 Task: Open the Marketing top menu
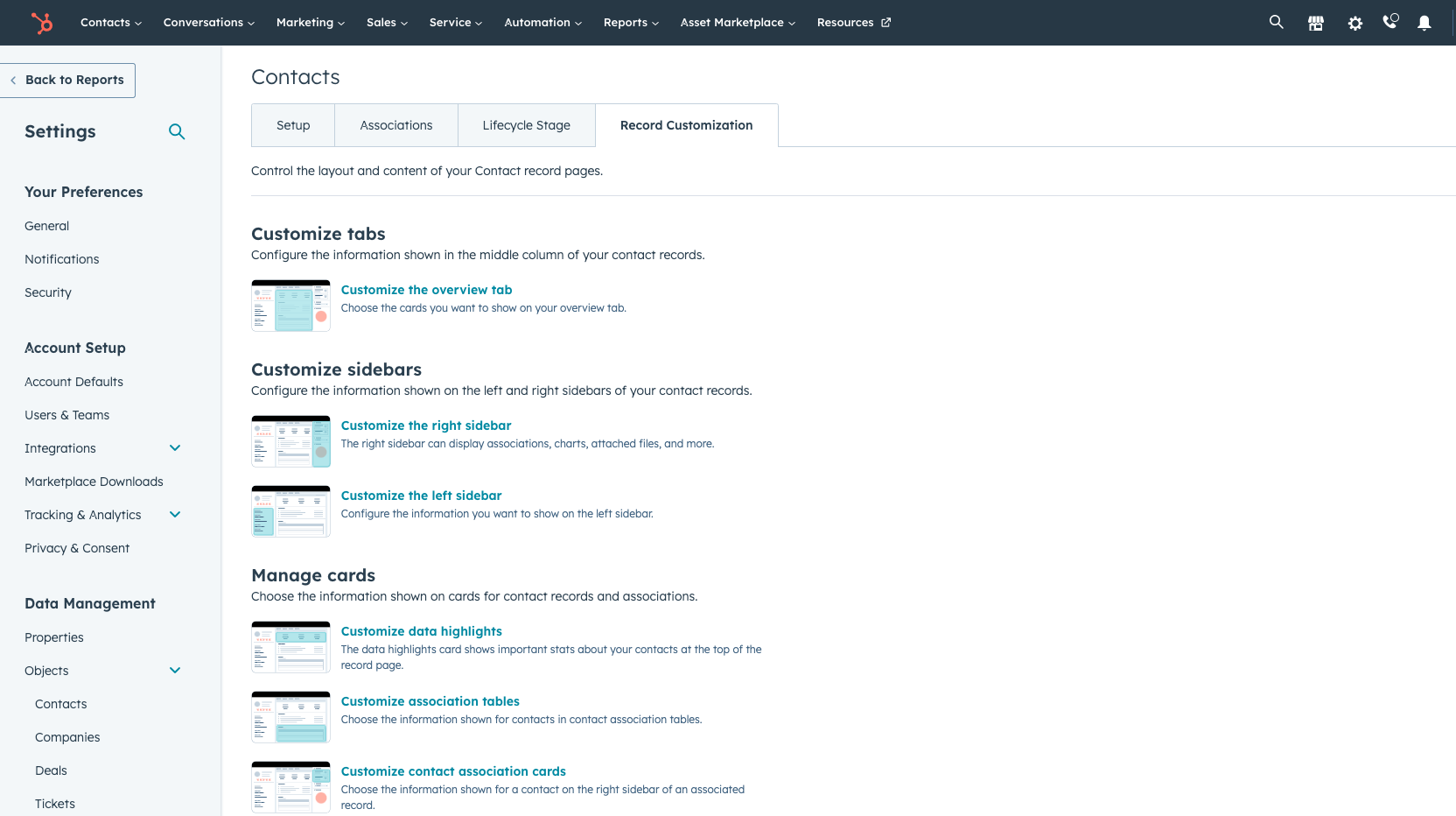[x=311, y=23]
